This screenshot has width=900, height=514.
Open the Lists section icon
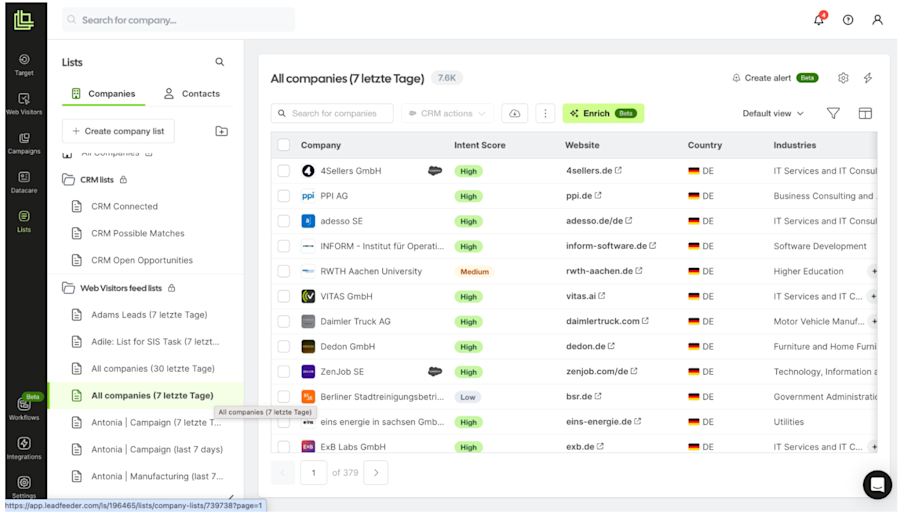coord(24,221)
